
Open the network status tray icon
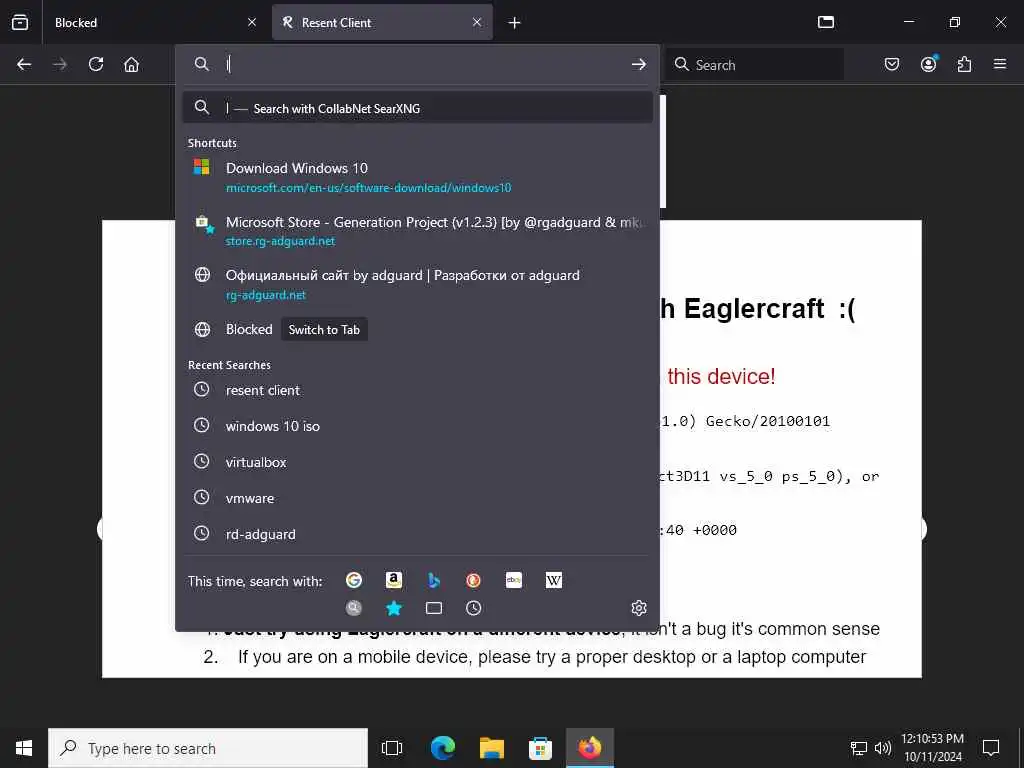(x=858, y=748)
